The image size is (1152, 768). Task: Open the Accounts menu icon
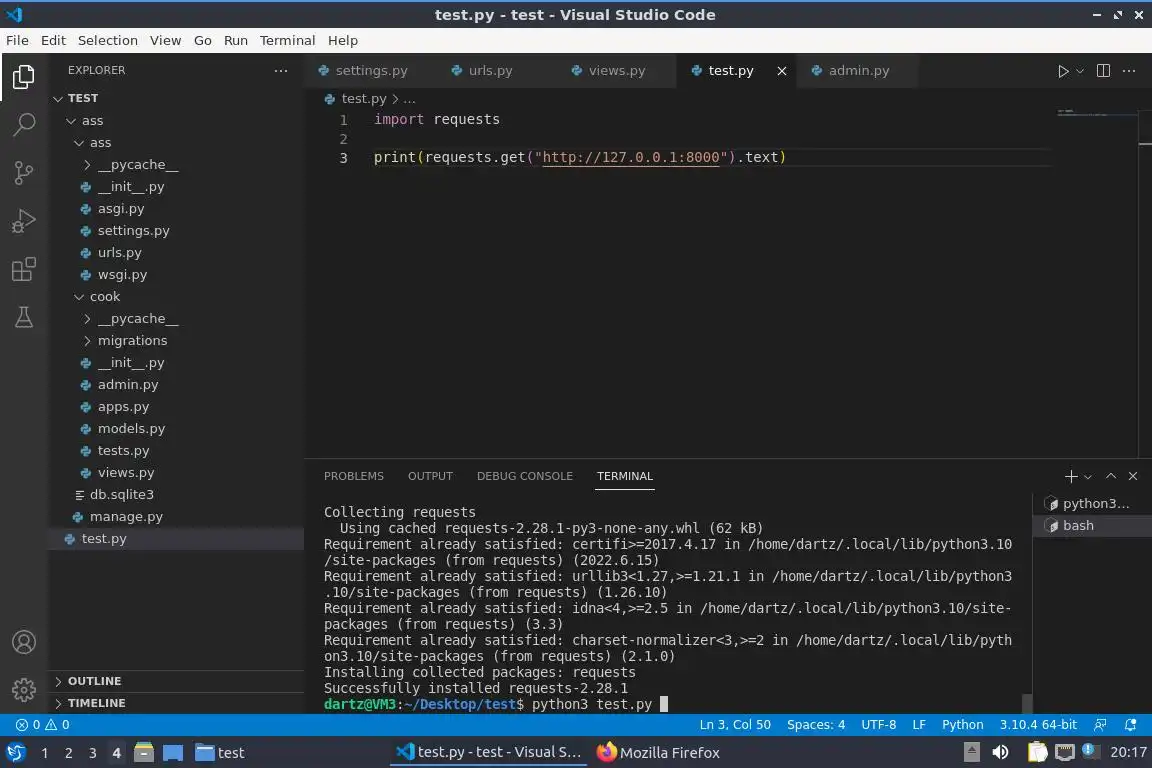[x=24, y=642]
